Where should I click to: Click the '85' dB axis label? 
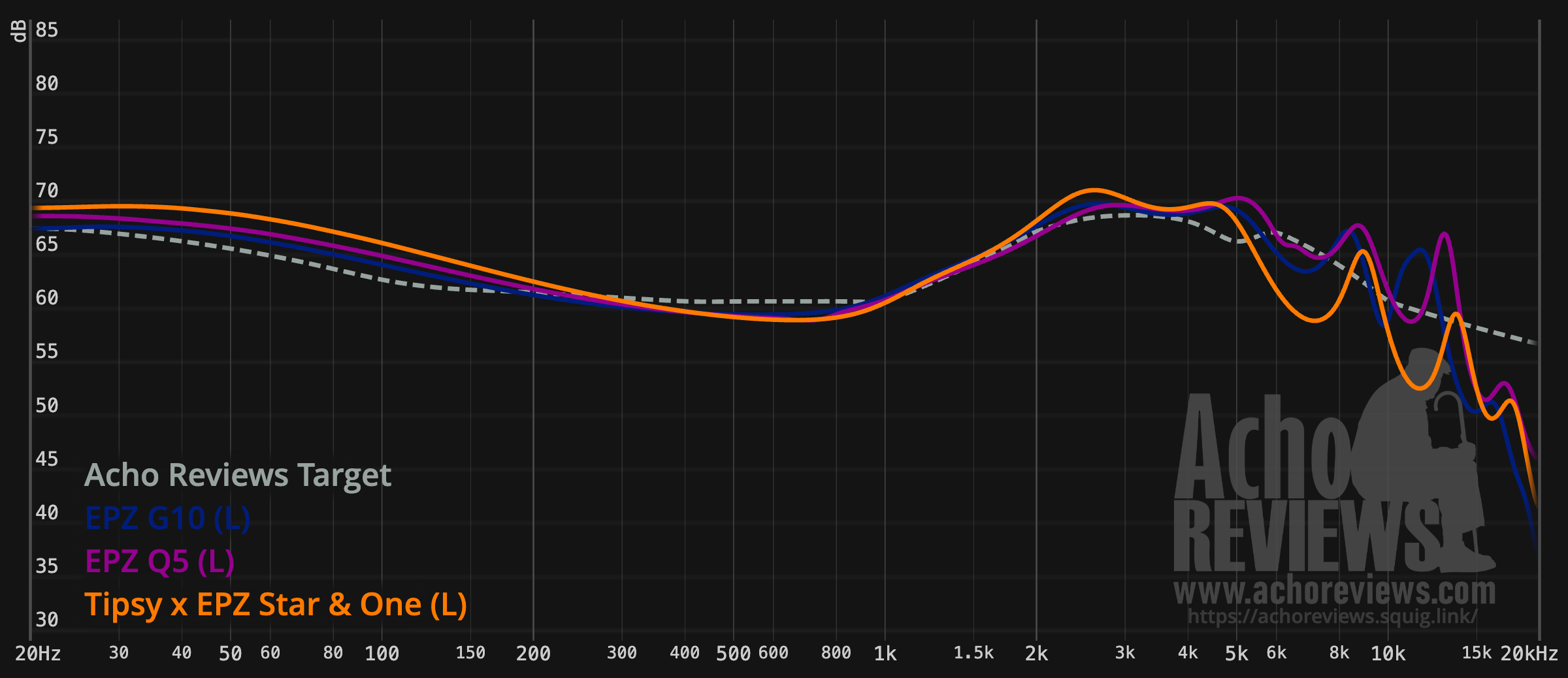pos(47,30)
